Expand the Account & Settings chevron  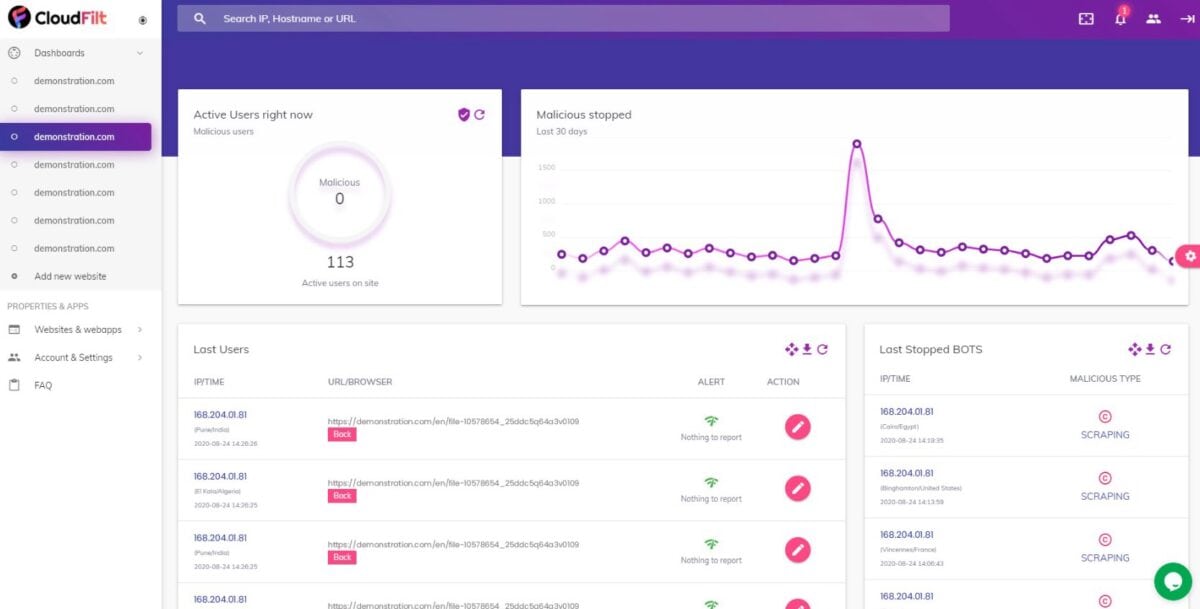point(140,357)
